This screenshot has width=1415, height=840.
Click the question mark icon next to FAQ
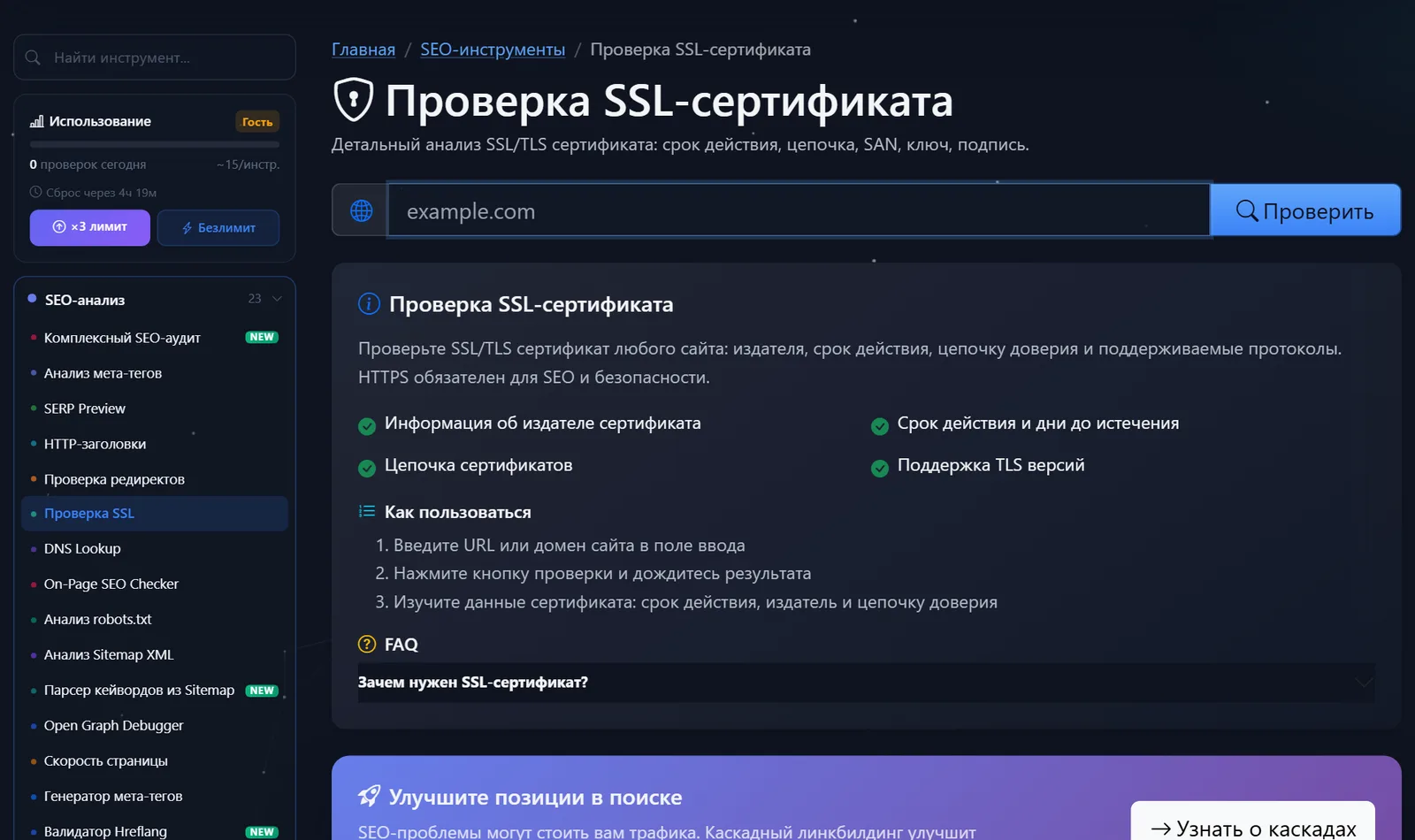[x=367, y=645]
